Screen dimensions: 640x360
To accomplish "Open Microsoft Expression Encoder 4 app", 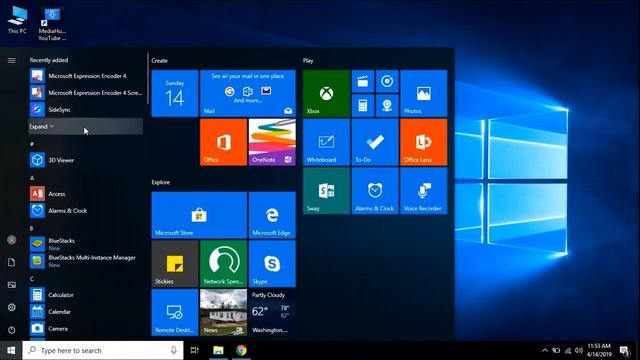I will (x=86, y=76).
